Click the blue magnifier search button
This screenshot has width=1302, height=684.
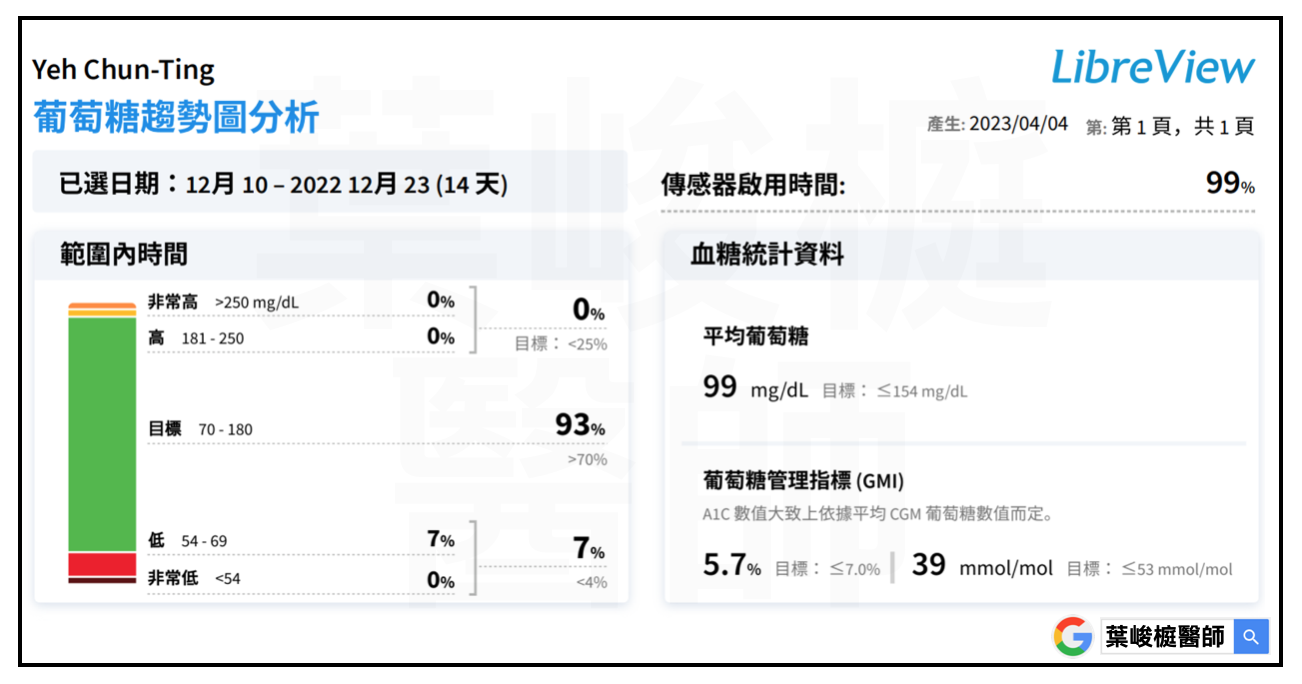[1250, 637]
